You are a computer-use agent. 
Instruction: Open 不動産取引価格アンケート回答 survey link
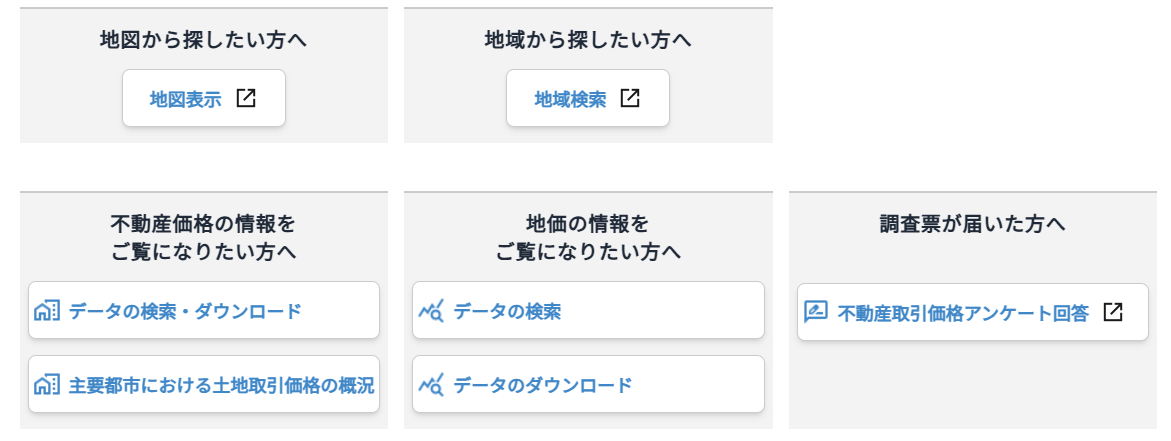click(962, 312)
